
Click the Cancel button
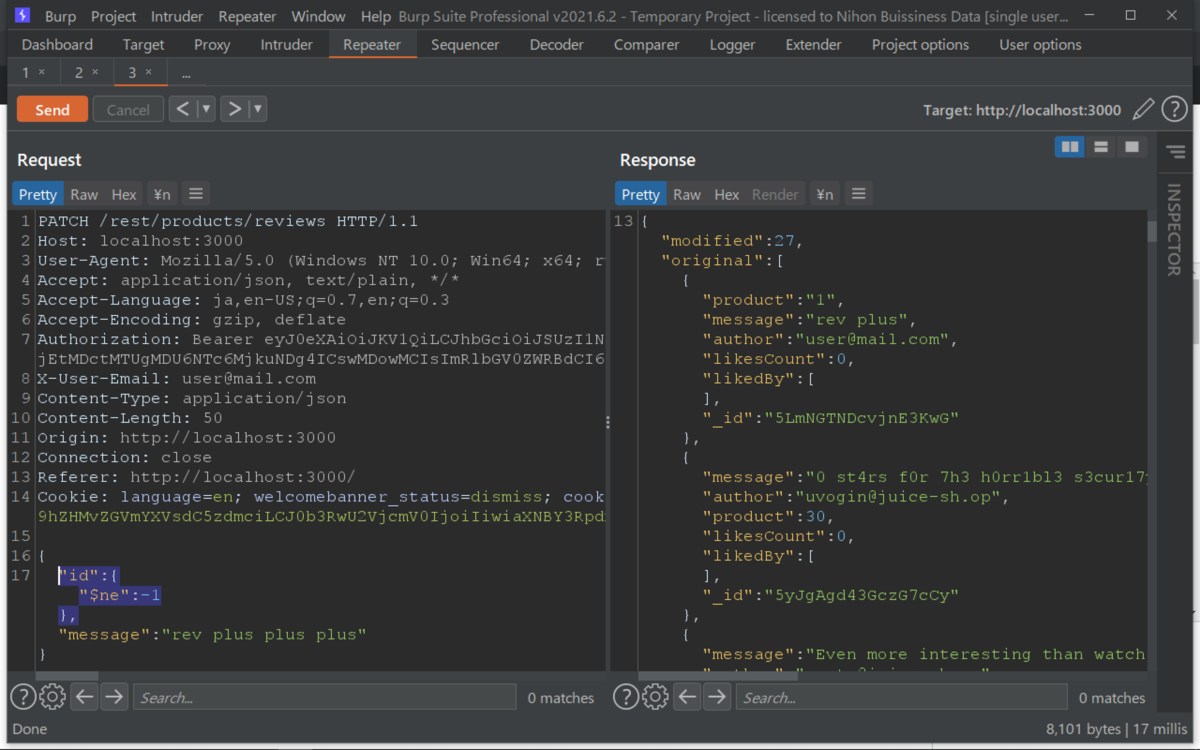(x=128, y=109)
